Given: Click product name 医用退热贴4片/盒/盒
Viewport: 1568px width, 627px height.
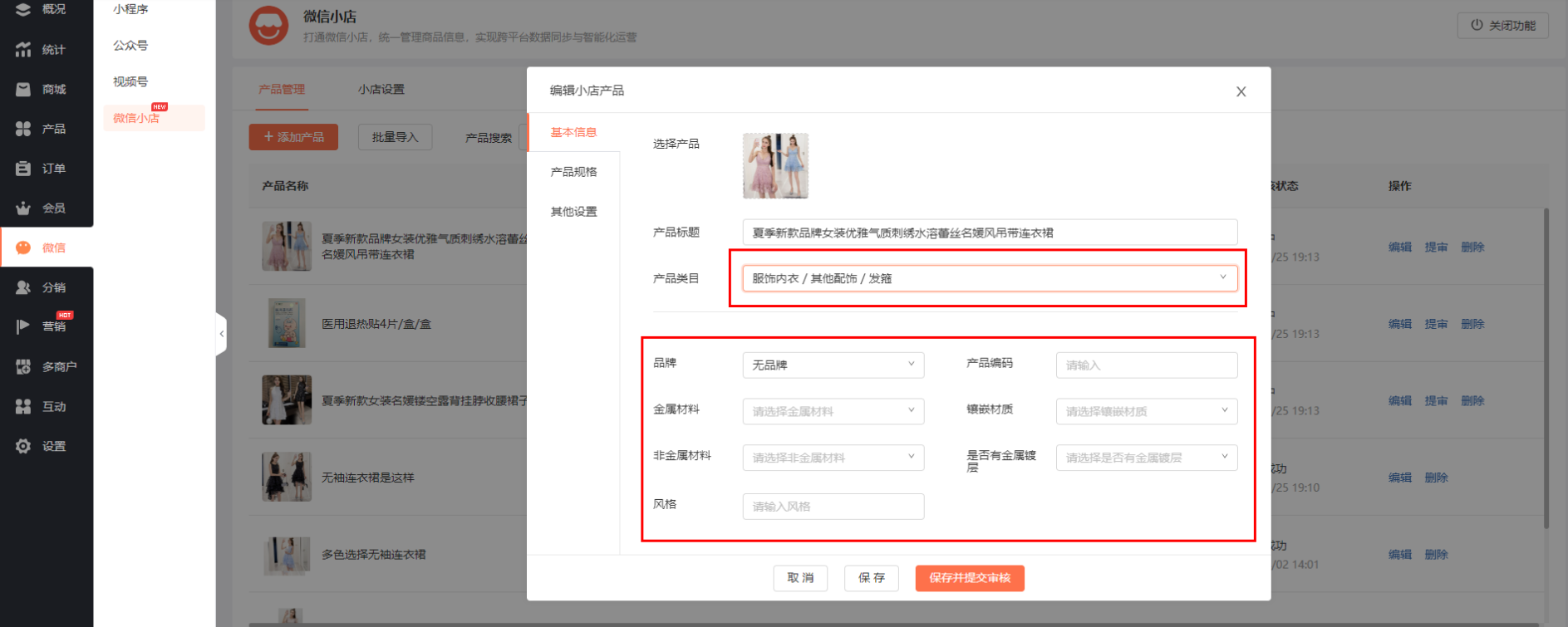Looking at the screenshot, I should pos(376,324).
